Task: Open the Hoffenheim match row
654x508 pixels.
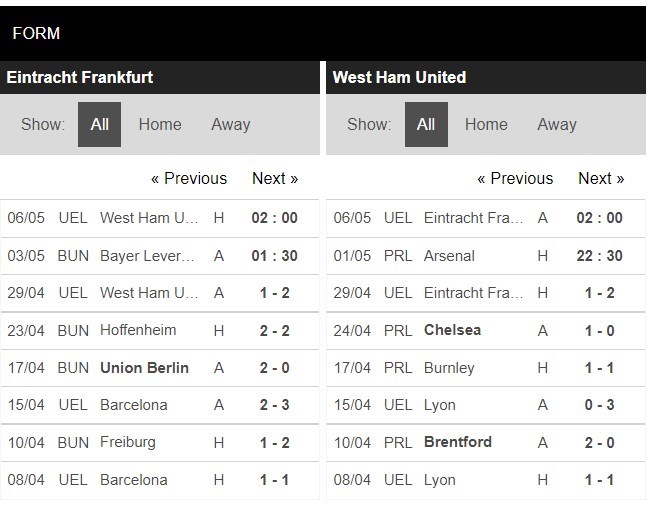Action: pyautogui.click(x=138, y=330)
